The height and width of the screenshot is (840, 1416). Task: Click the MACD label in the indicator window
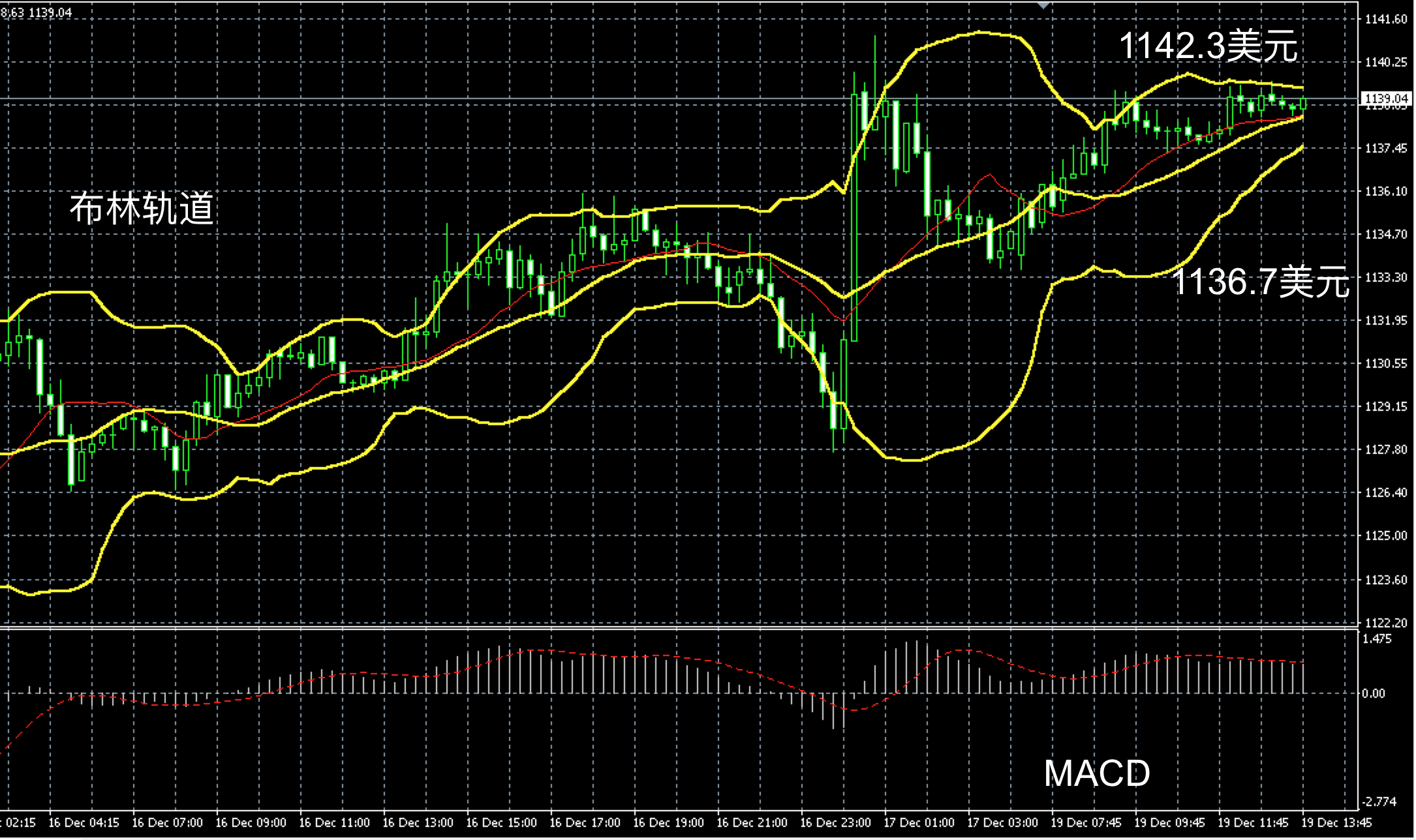click(1097, 773)
